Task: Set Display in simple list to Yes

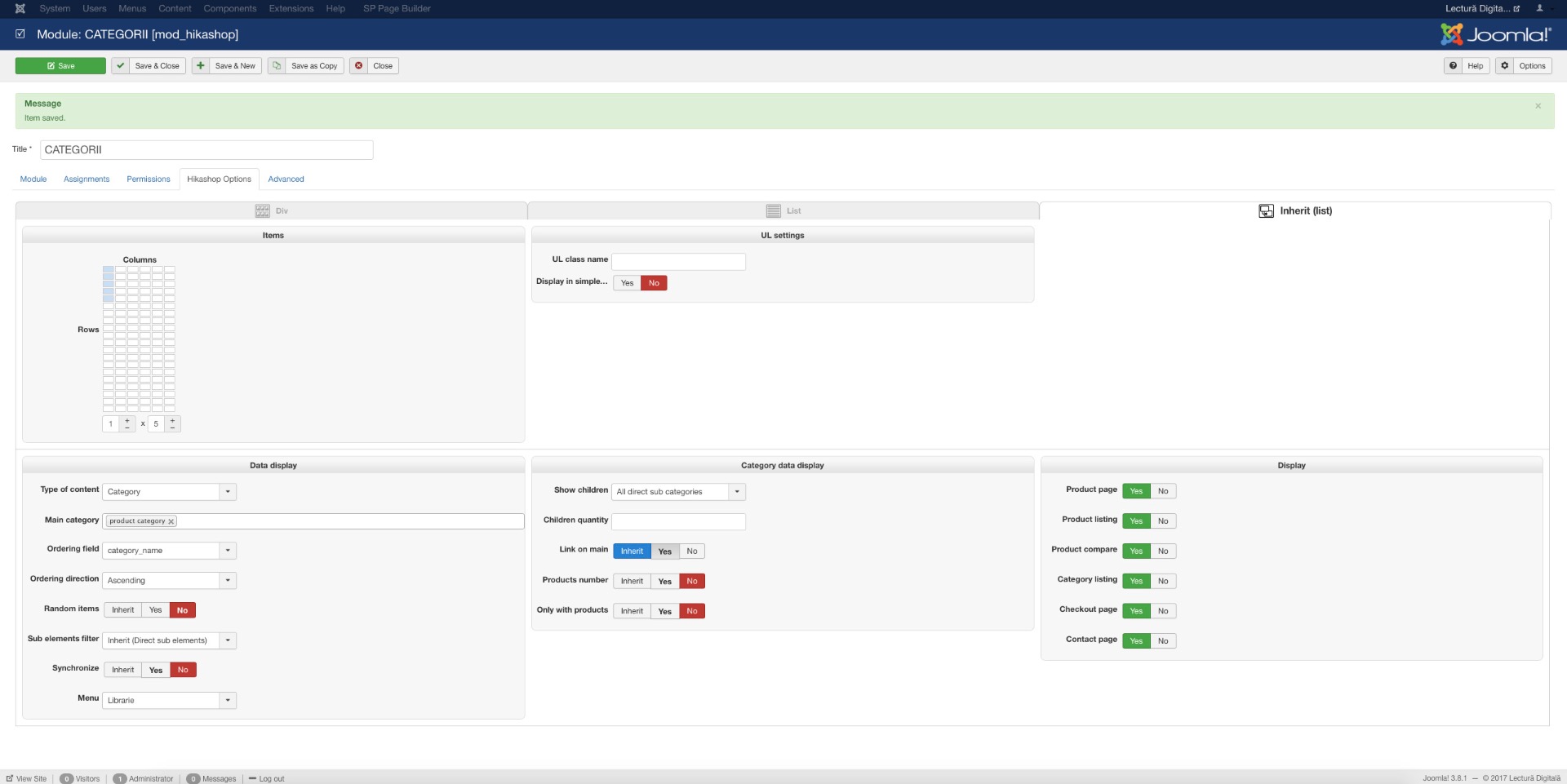Action: click(627, 283)
